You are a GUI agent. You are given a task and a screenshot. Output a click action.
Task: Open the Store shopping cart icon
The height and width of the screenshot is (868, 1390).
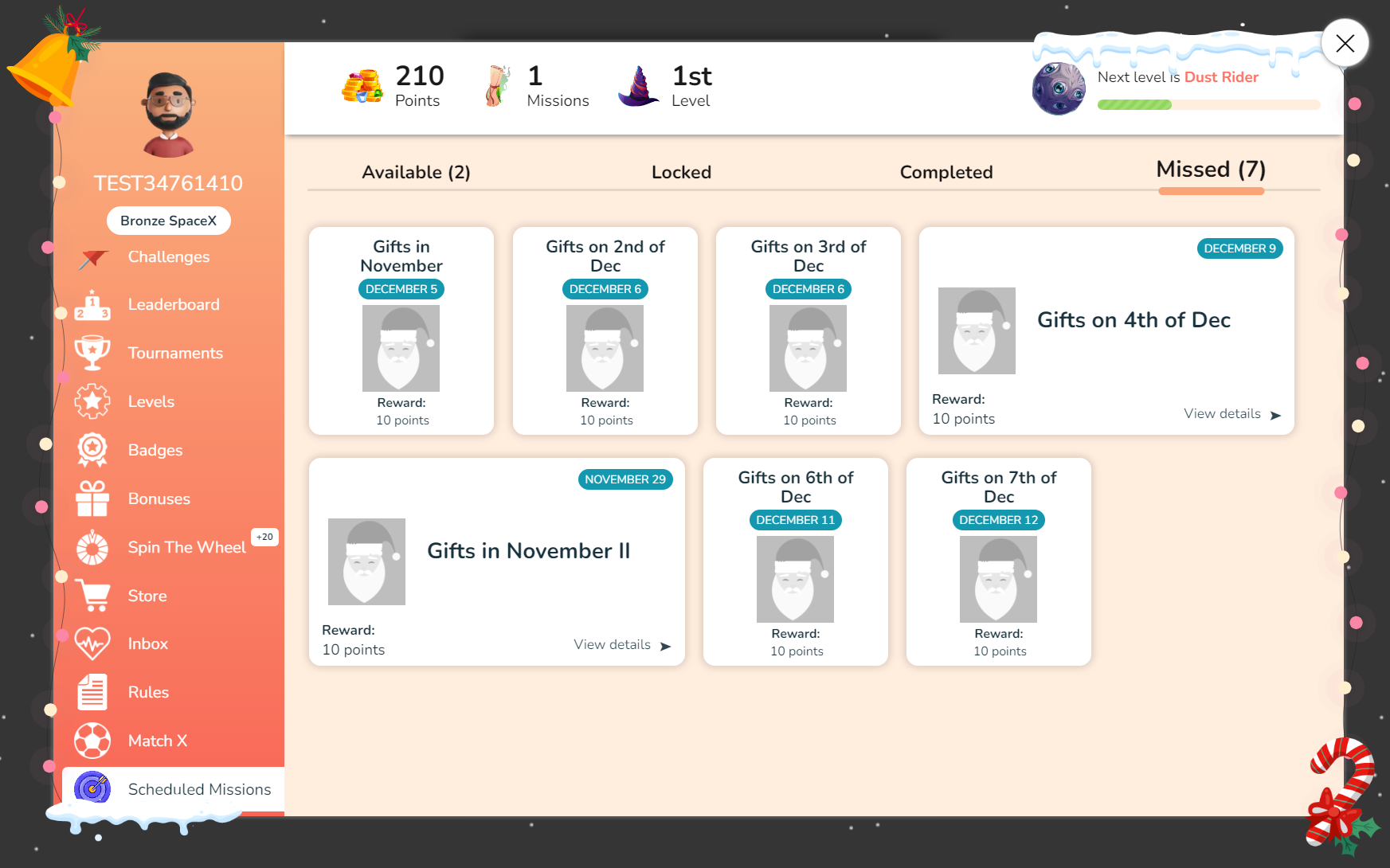(92, 596)
